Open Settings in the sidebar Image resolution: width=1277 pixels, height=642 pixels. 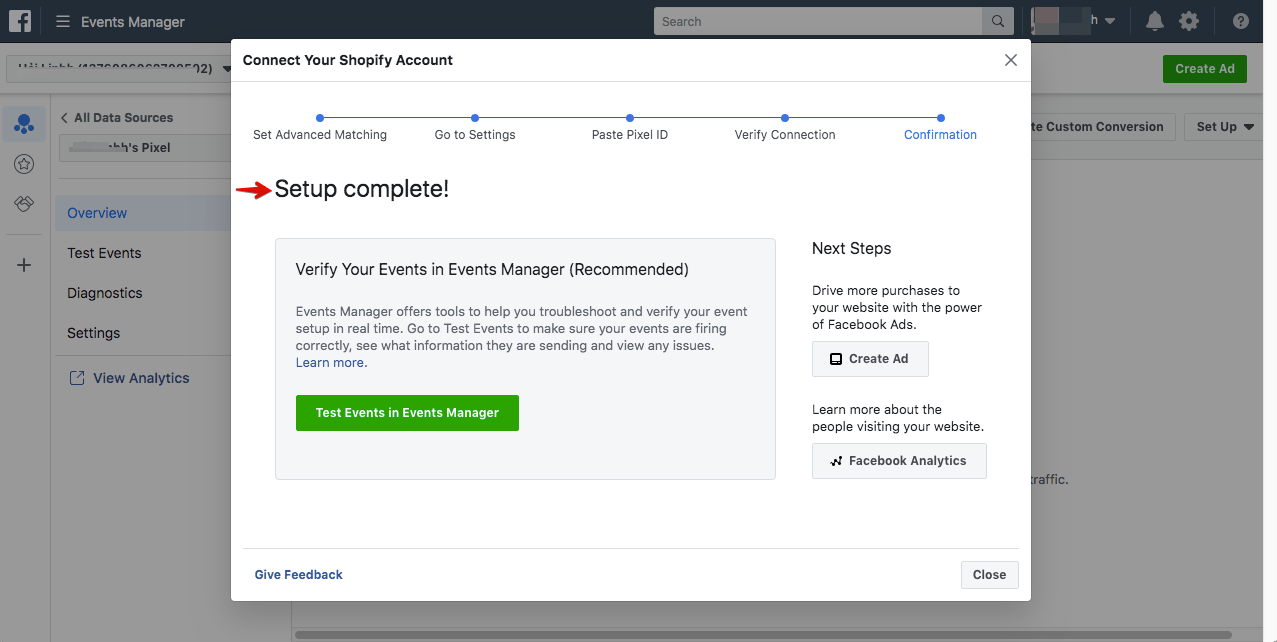click(x=93, y=333)
